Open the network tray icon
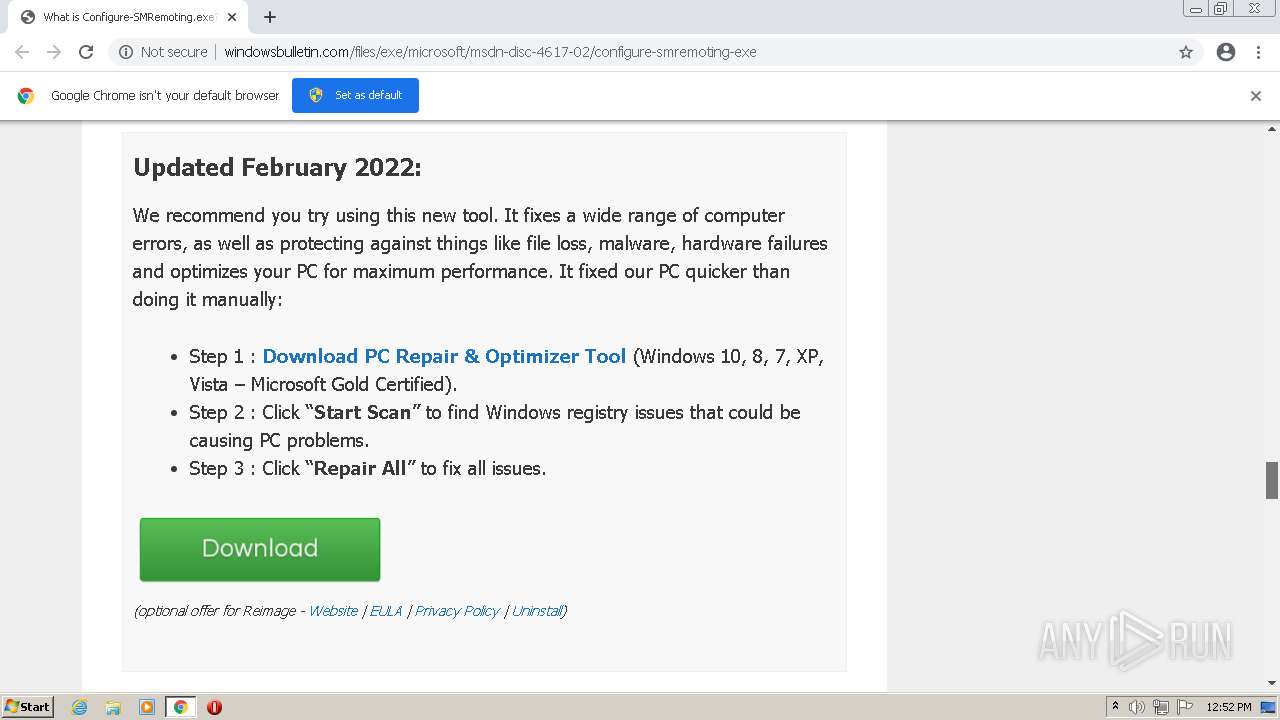 click(1161, 707)
